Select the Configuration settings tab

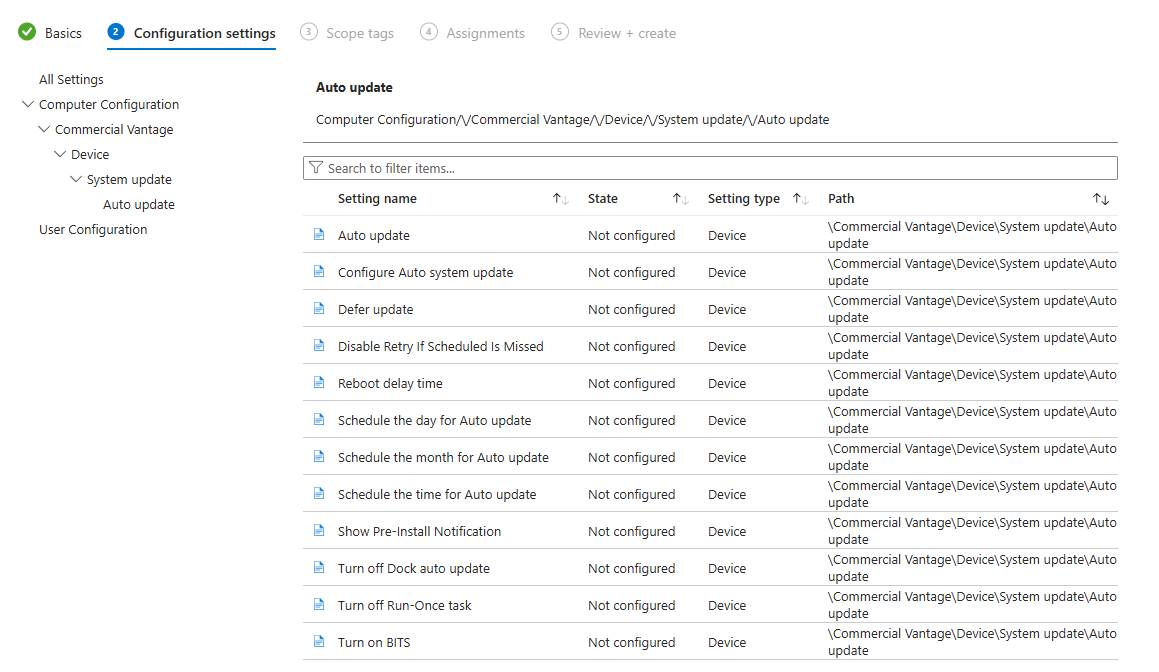click(204, 33)
